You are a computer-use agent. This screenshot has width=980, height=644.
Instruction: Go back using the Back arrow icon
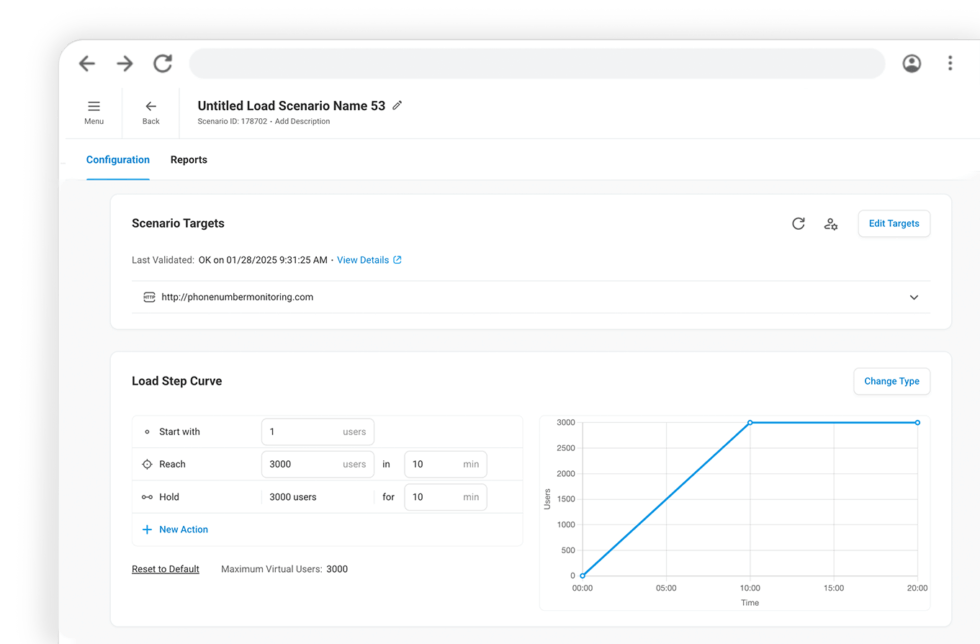[150, 105]
